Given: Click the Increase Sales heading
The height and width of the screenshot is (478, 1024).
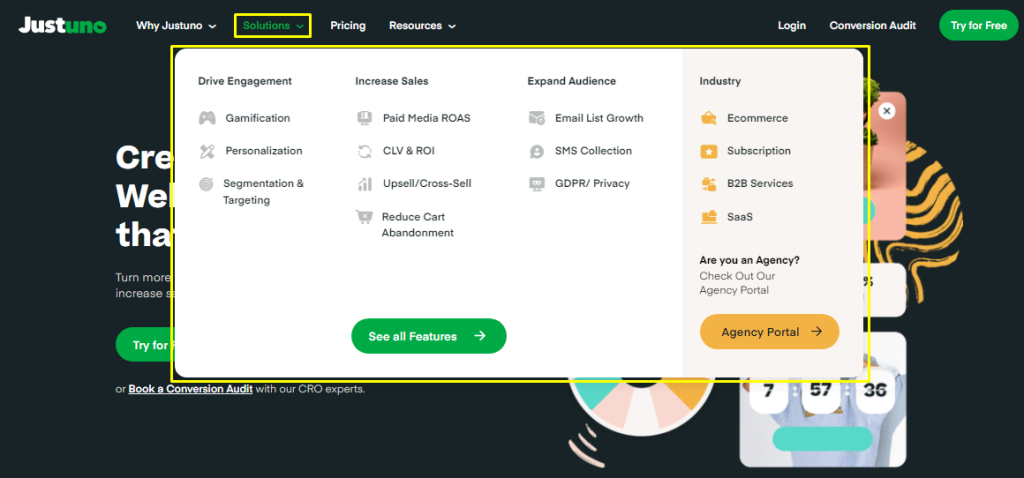Looking at the screenshot, I should pos(392,82).
